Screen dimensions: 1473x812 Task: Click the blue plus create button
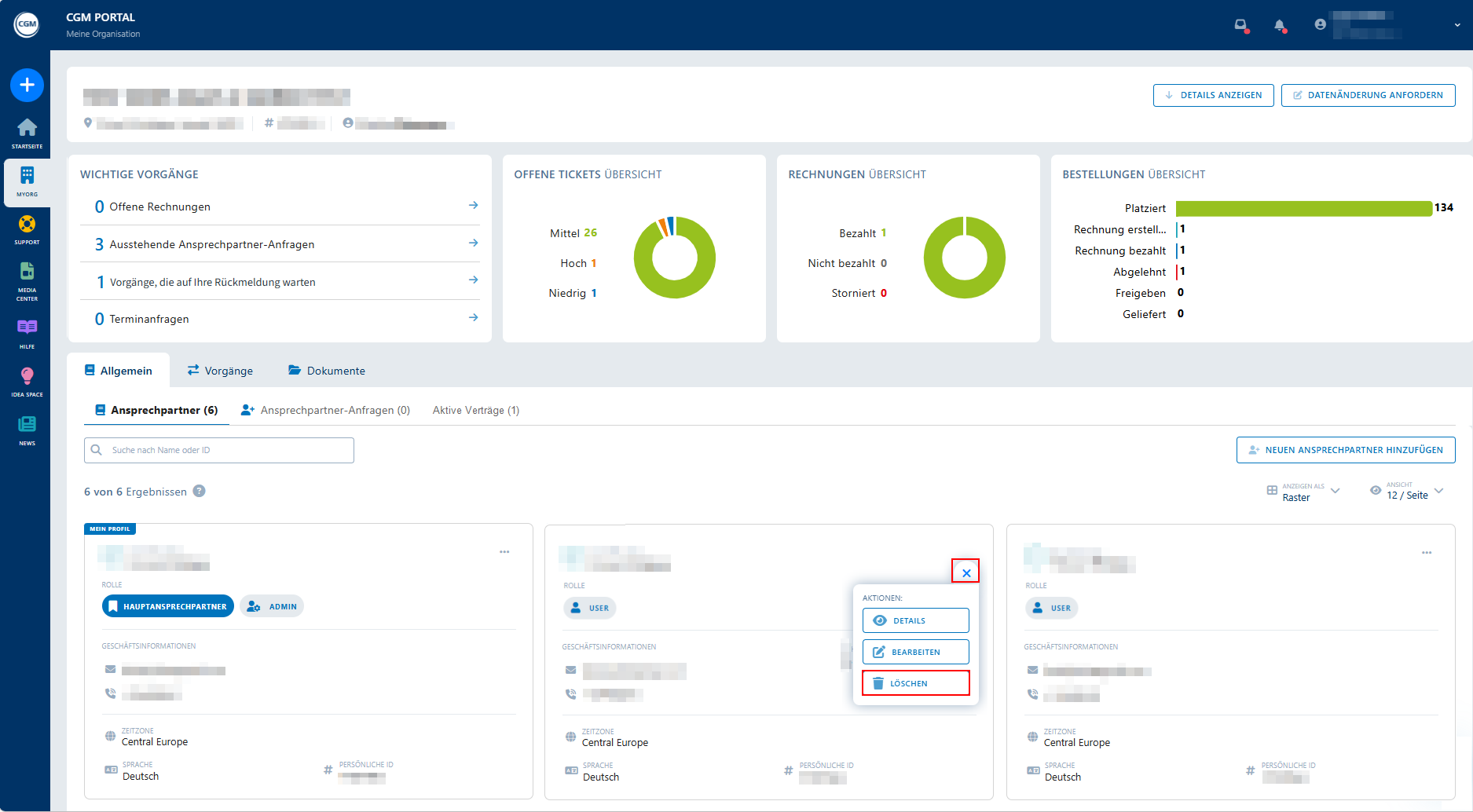coord(27,85)
